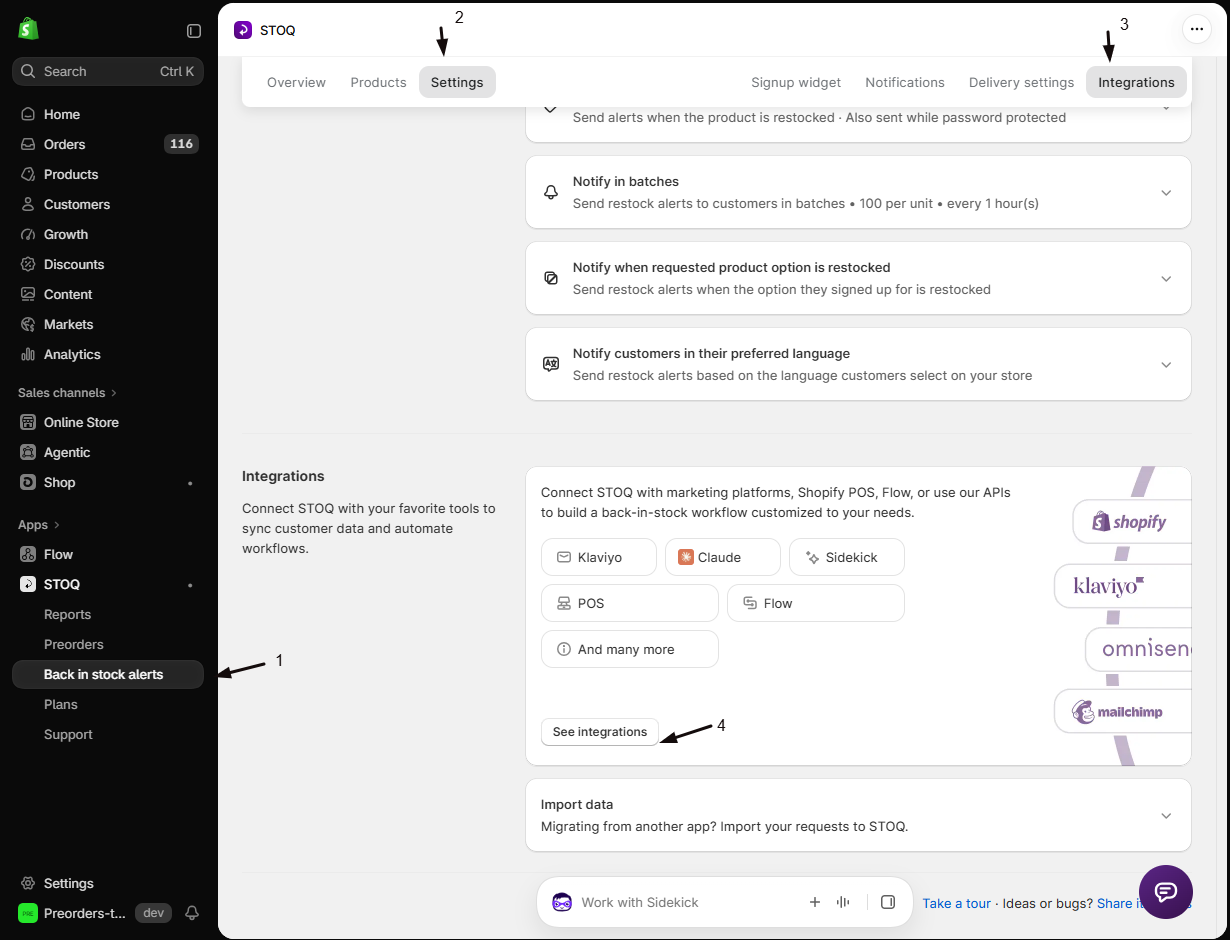1230x940 pixels.
Task: Open the Home icon in sidebar
Action: (x=28, y=114)
